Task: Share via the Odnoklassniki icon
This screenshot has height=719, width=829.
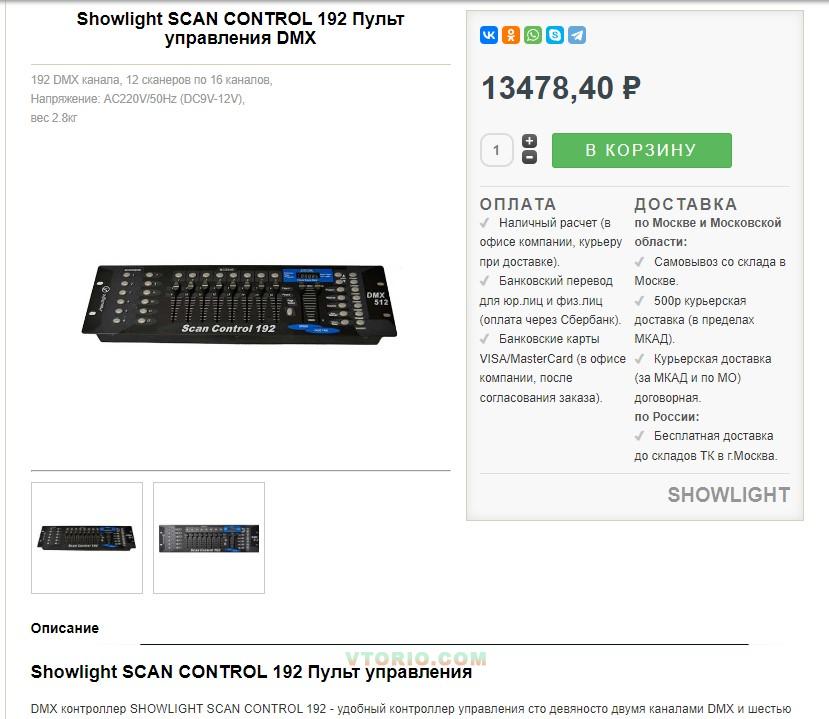Action: tap(511, 35)
